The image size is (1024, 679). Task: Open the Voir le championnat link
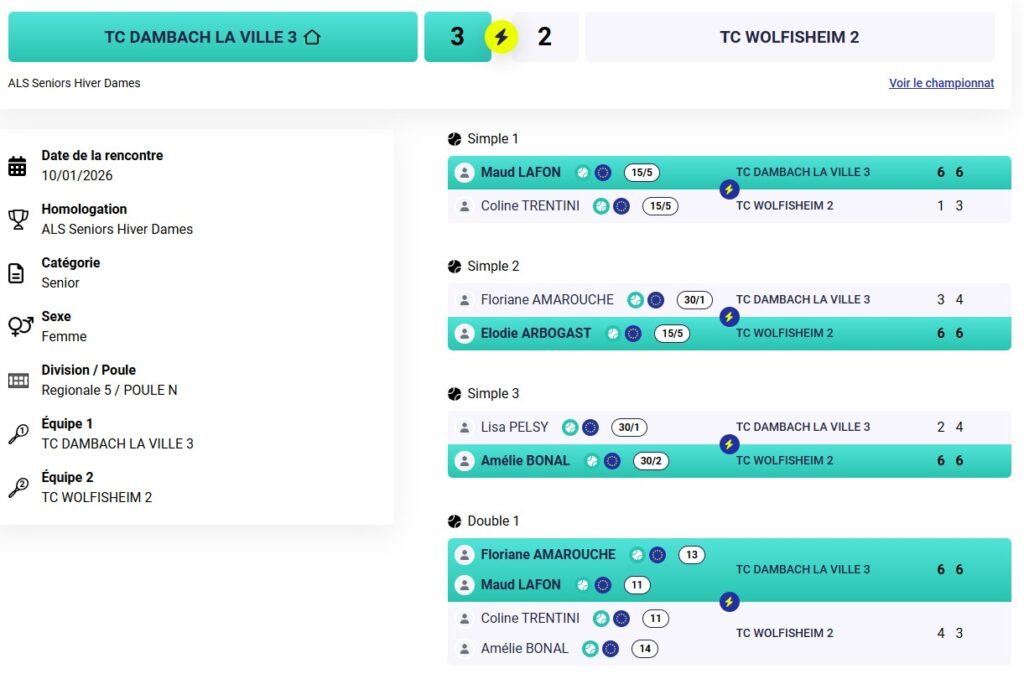pyautogui.click(x=941, y=83)
